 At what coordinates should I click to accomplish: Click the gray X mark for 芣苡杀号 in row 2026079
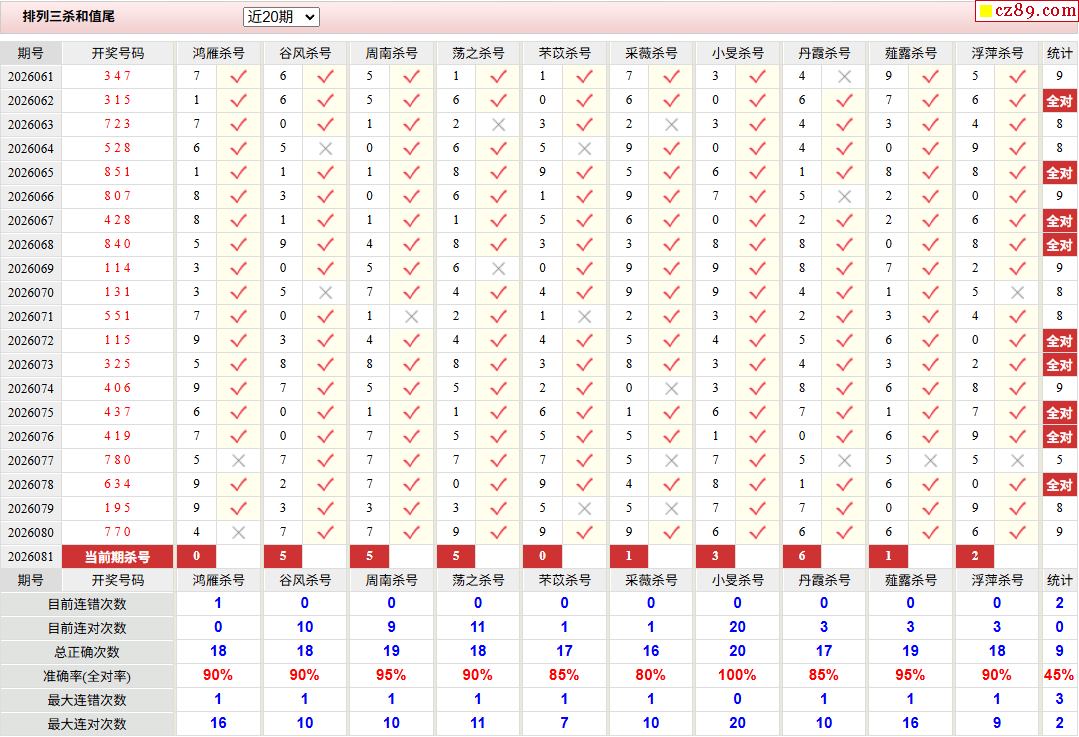[585, 509]
